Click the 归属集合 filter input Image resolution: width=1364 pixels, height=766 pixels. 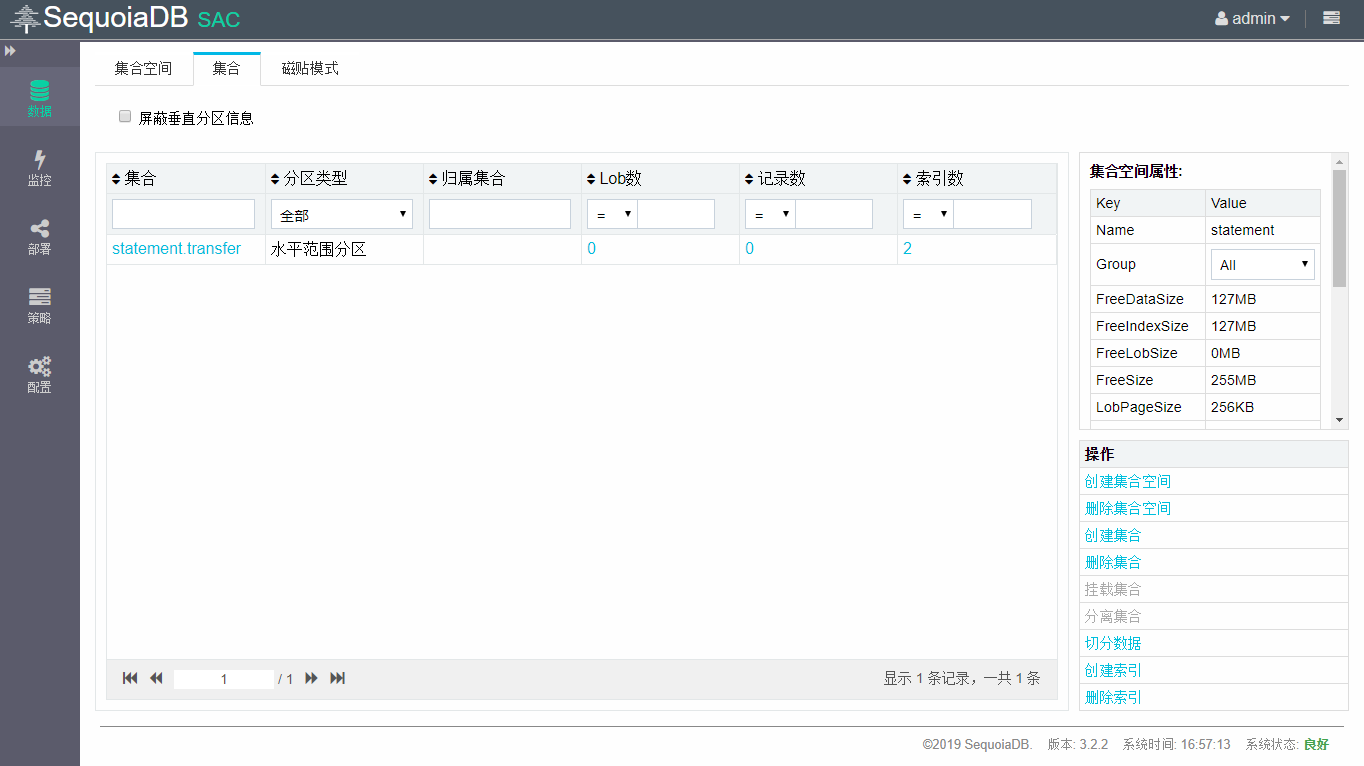(500, 214)
